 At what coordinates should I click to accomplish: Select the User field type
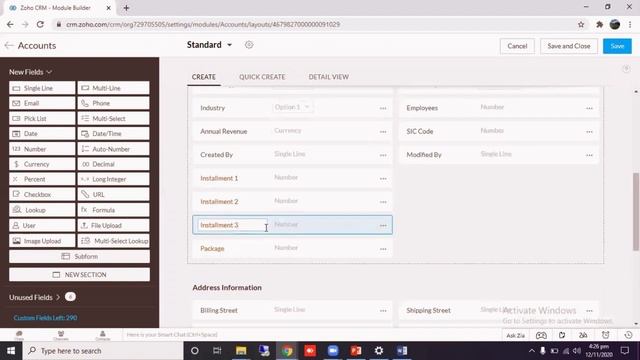tap(42, 225)
